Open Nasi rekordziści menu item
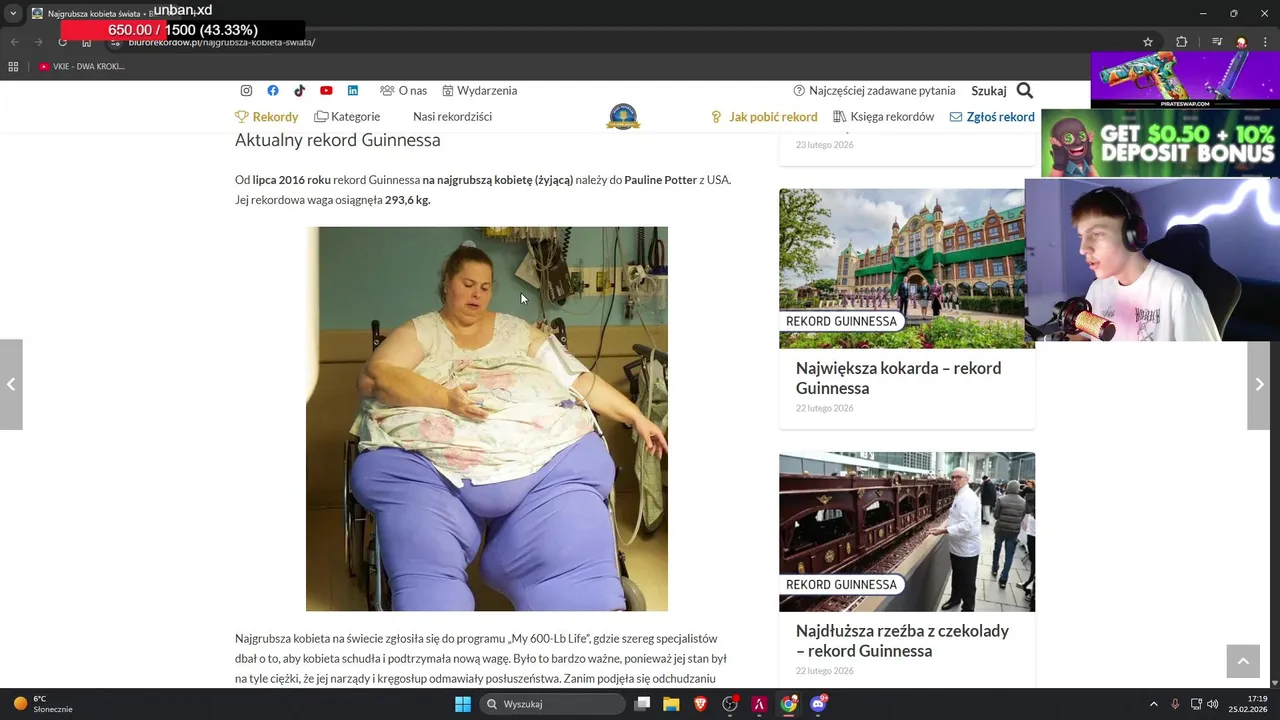 point(452,117)
